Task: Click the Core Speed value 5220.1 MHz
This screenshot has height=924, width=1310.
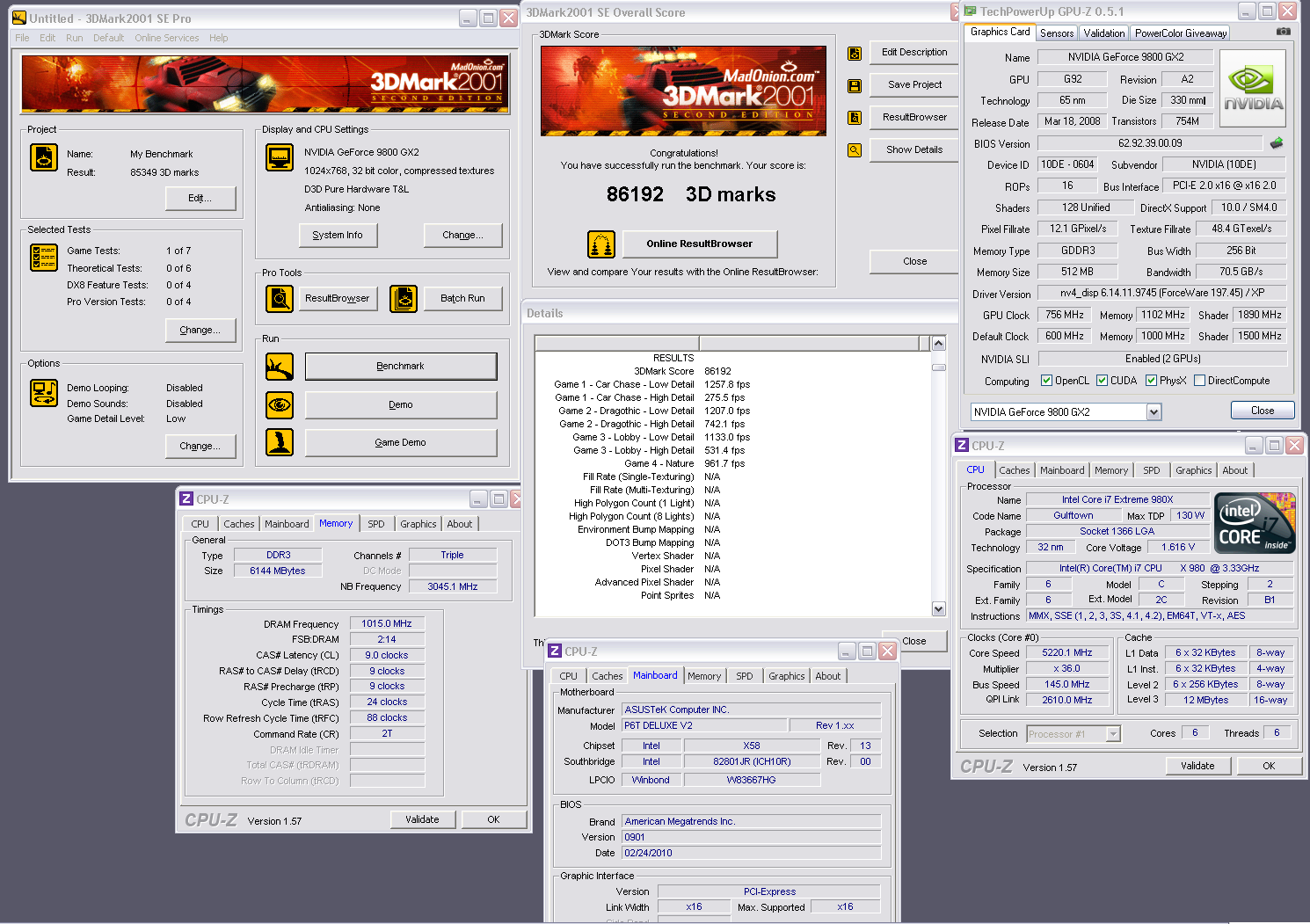Action: (1067, 652)
